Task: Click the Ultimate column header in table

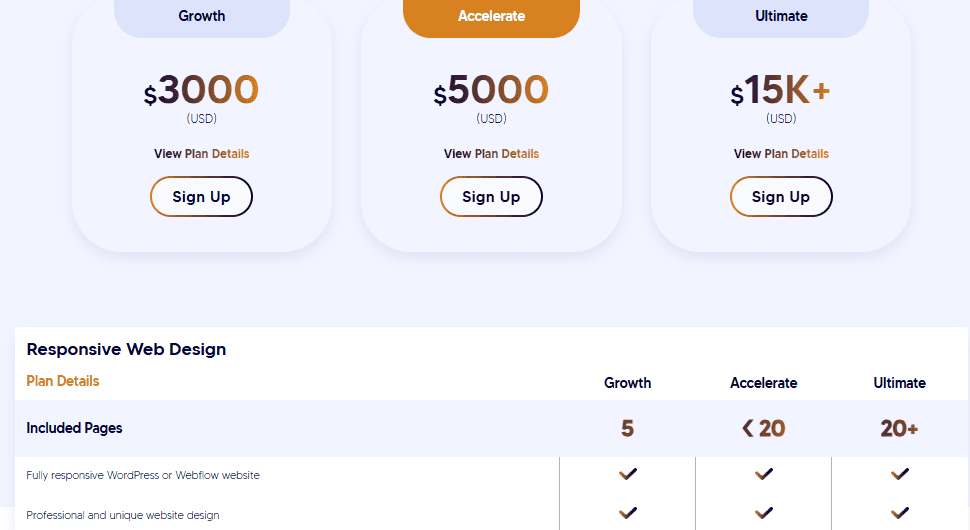Action: point(900,383)
